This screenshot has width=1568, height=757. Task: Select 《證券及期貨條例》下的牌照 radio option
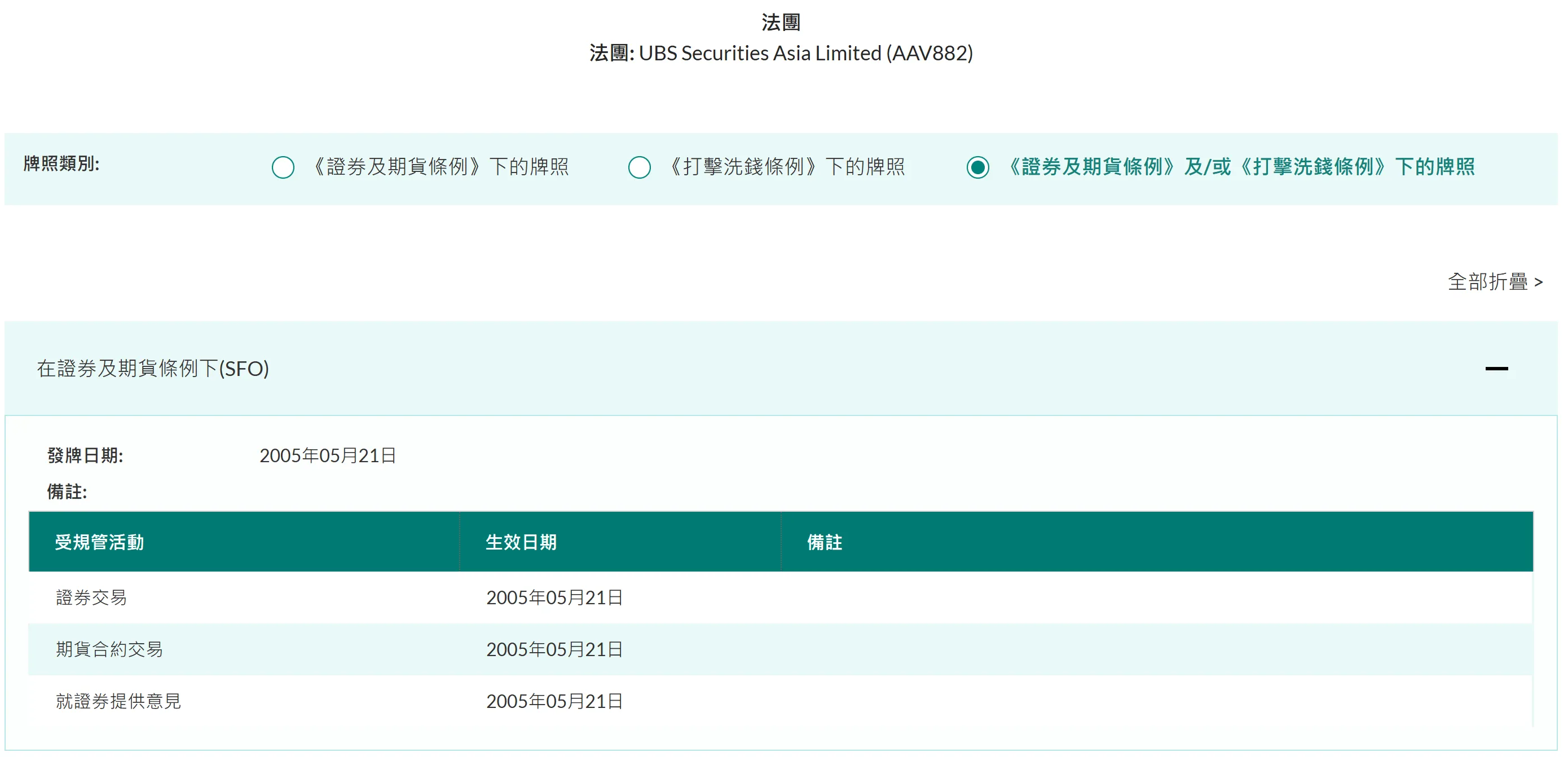[283, 167]
